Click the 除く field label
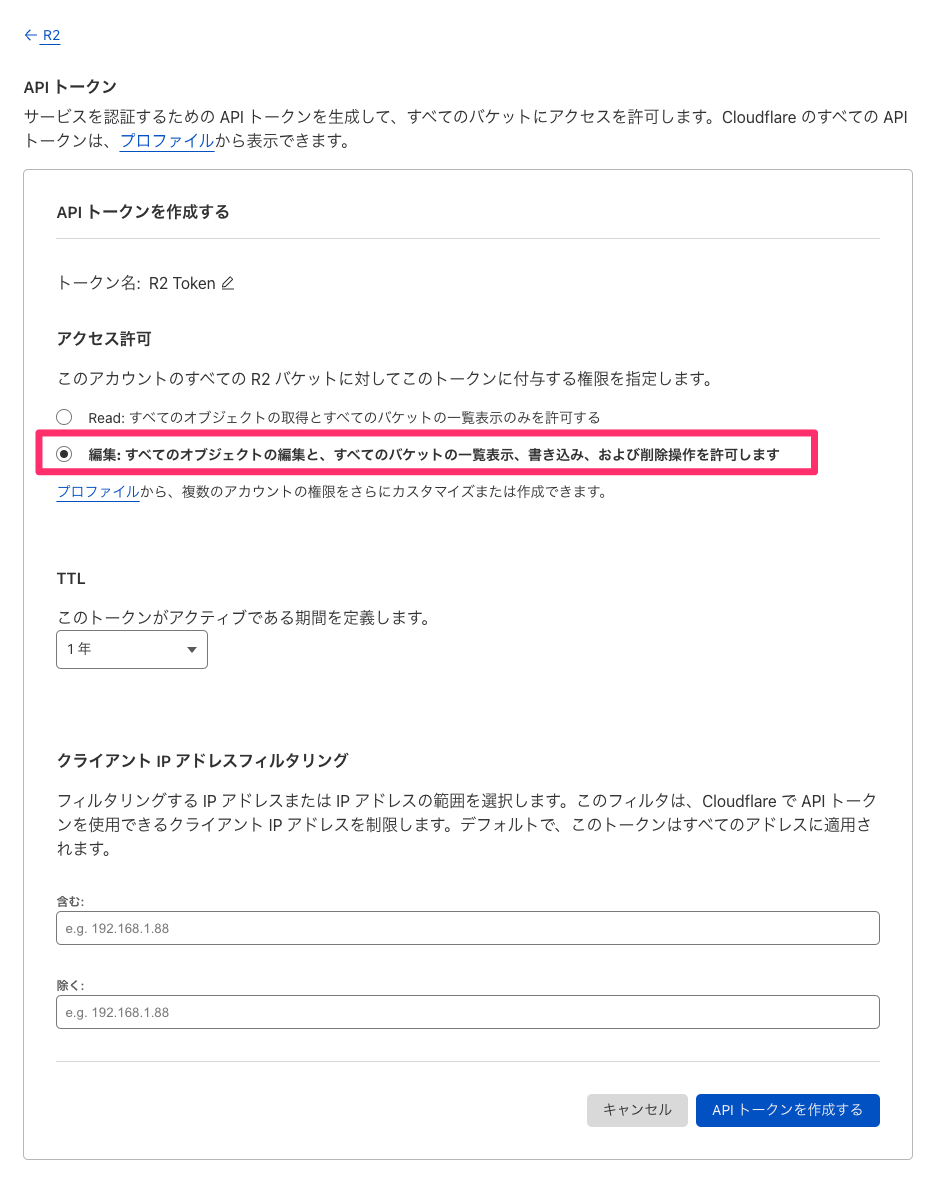Screen dimensions: 937x1179 click(x=71, y=985)
